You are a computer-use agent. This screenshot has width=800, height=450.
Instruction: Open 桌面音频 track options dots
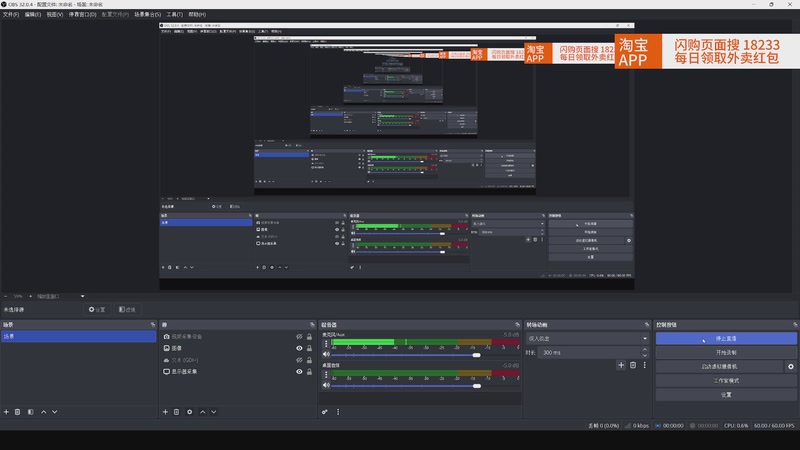coord(326,374)
